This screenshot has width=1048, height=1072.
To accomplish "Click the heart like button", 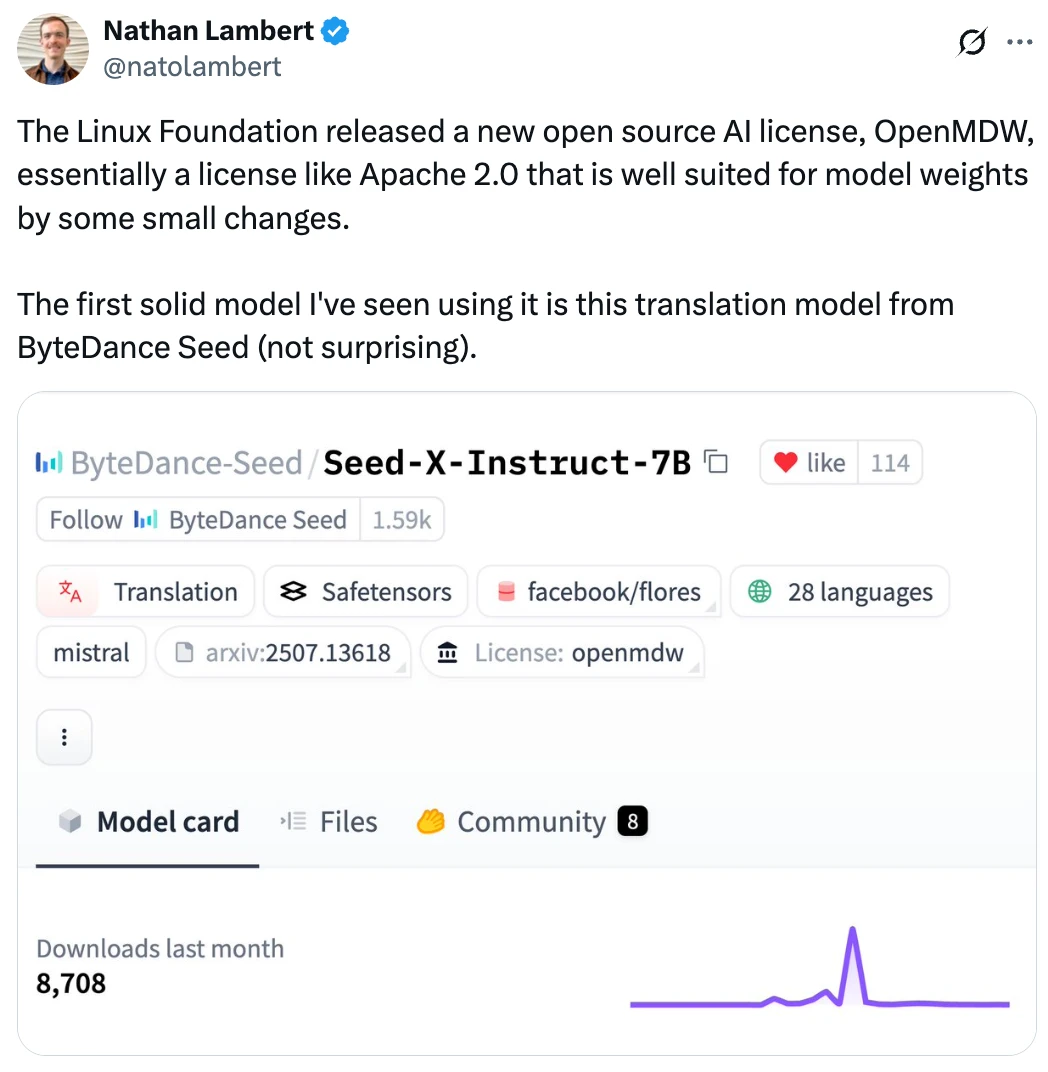I will pyautogui.click(x=810, y=463).
